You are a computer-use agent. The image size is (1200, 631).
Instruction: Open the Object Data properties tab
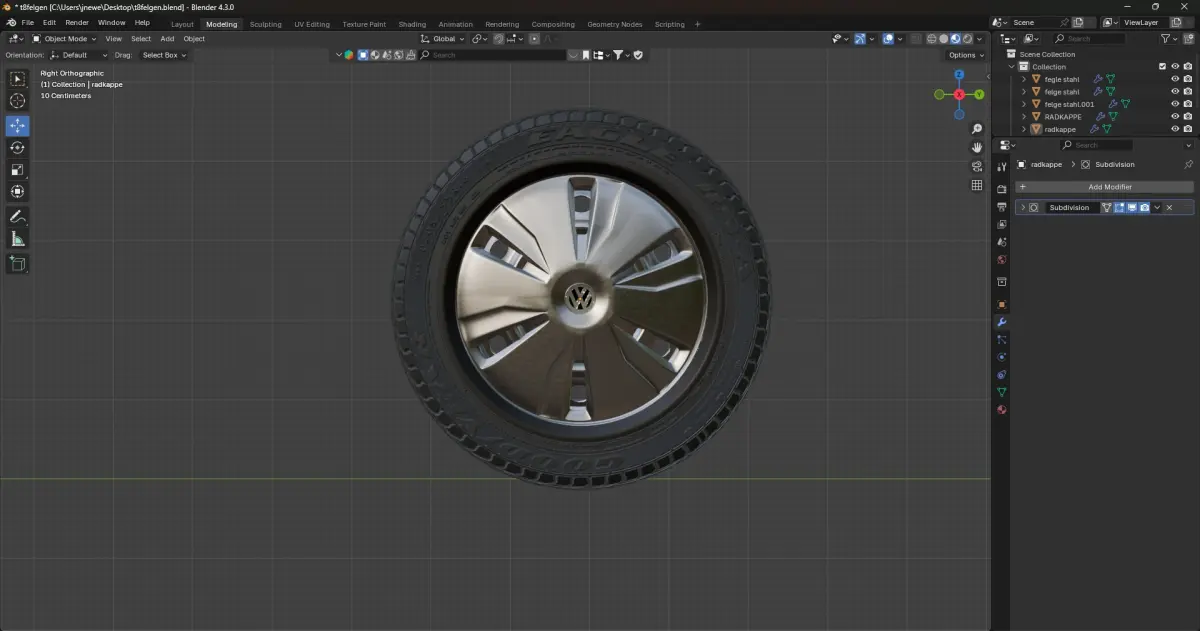point(1001,392)
